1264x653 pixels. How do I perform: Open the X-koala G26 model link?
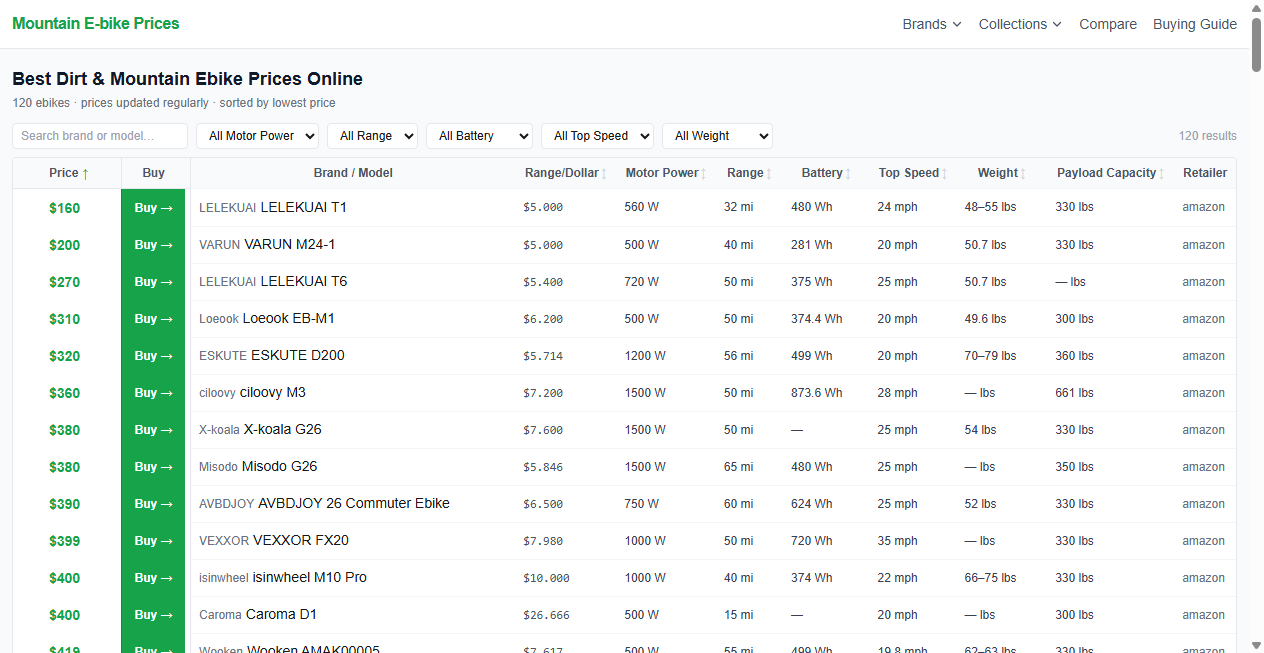click(x=283, y=429)
